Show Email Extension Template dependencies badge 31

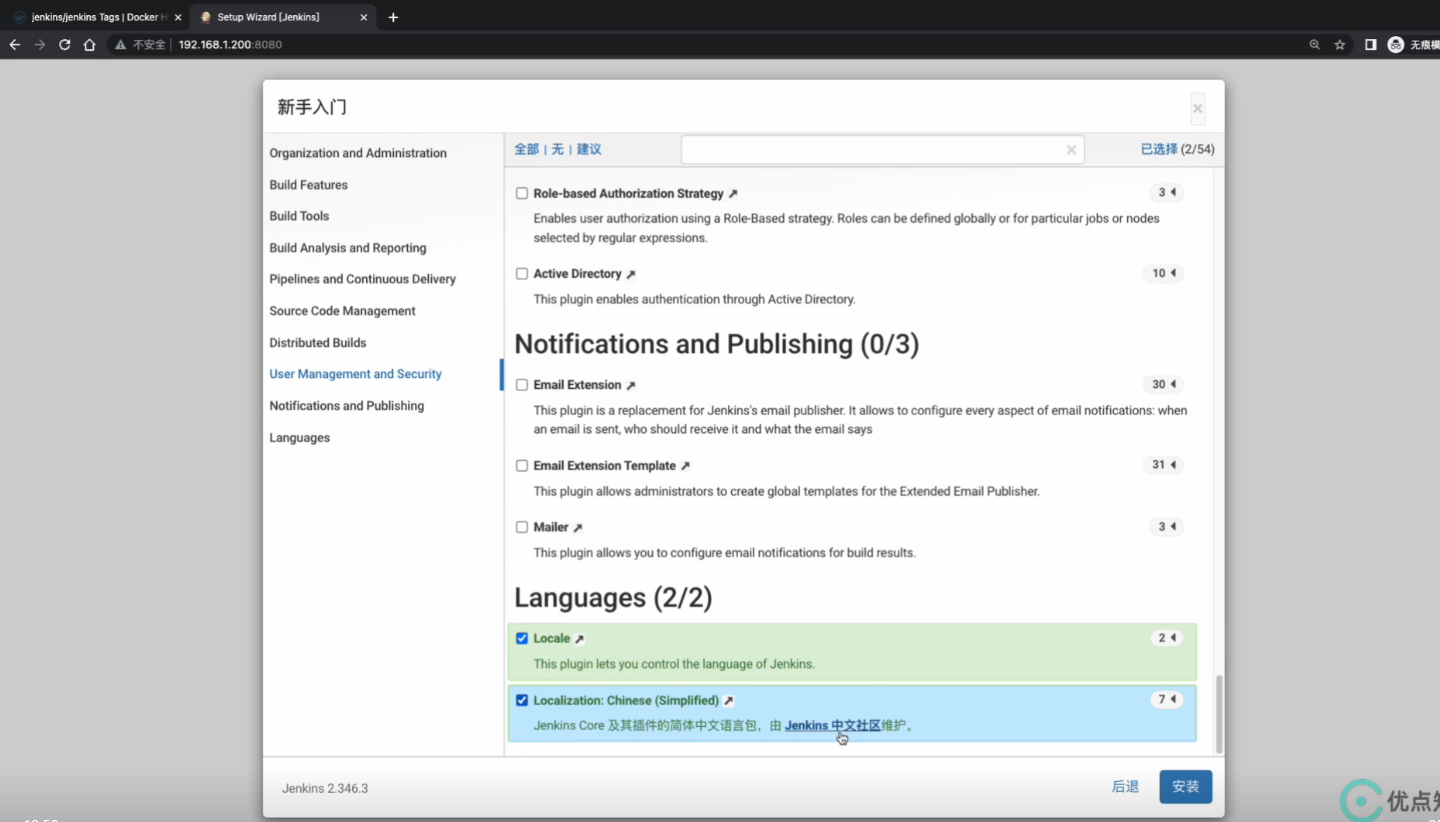coord(1164,465)
